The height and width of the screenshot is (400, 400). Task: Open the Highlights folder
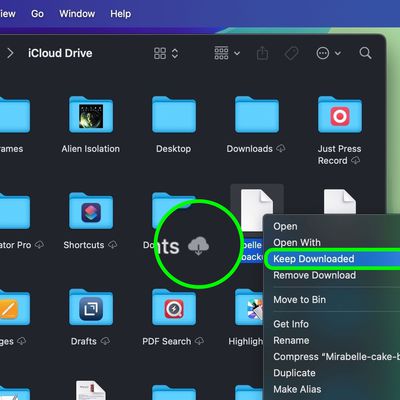tap(249, 307)
